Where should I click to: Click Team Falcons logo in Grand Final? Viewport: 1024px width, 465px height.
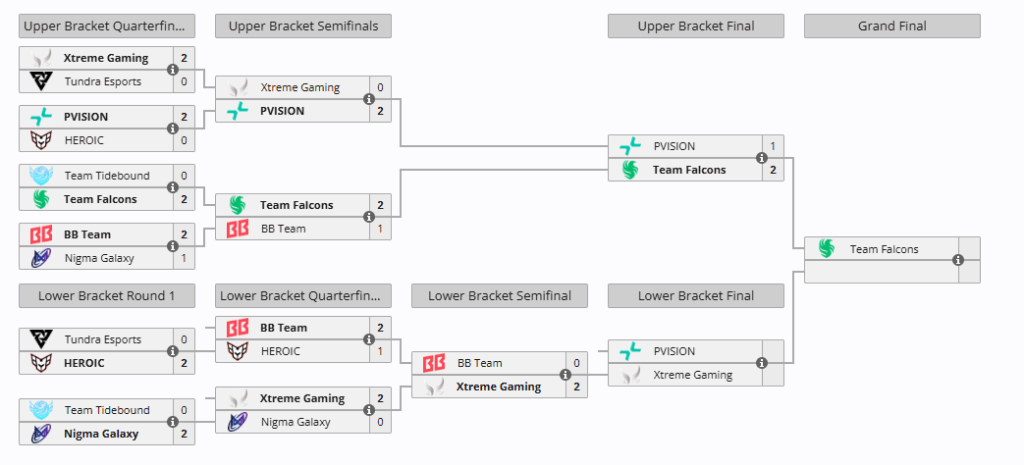pos(826,248)
